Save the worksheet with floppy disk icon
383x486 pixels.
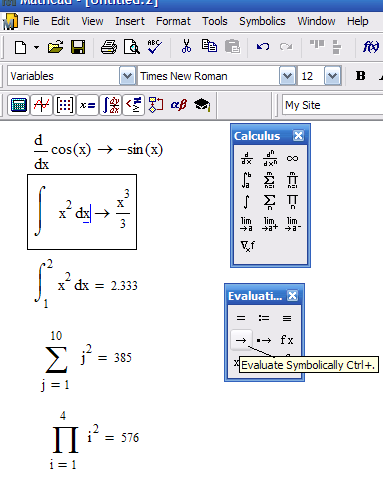78,47
